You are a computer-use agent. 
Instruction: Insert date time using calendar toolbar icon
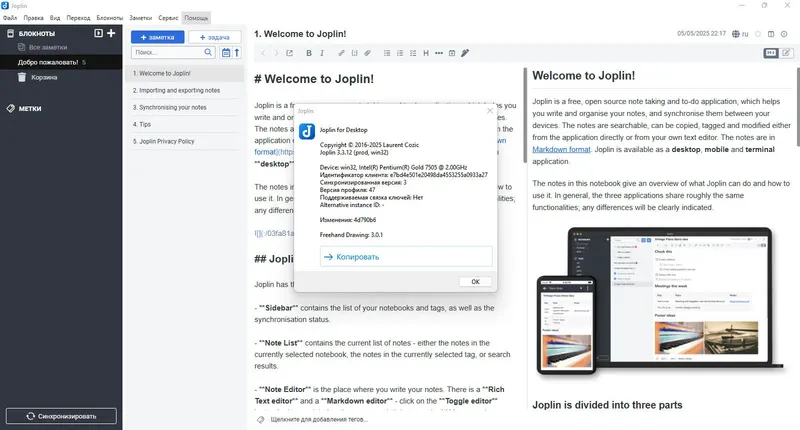point(452,53)
